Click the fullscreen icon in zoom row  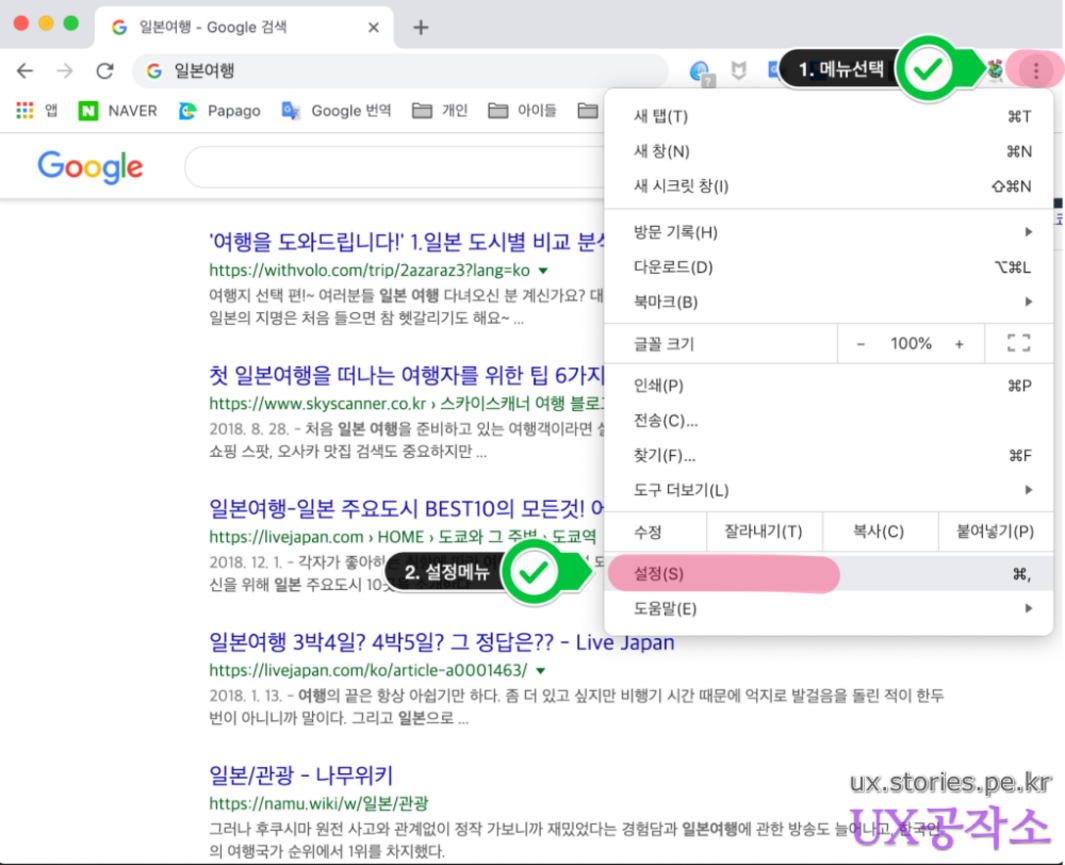[x=1018, y=344]
